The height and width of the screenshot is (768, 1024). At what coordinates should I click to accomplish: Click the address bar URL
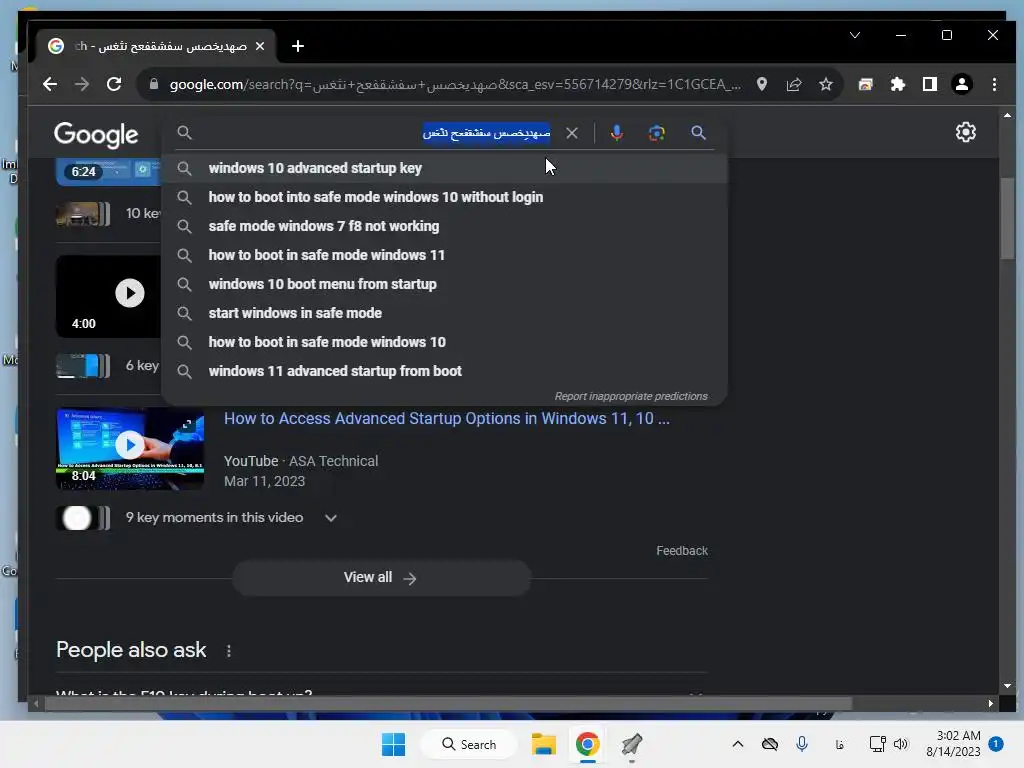click(x=455, y=84)
